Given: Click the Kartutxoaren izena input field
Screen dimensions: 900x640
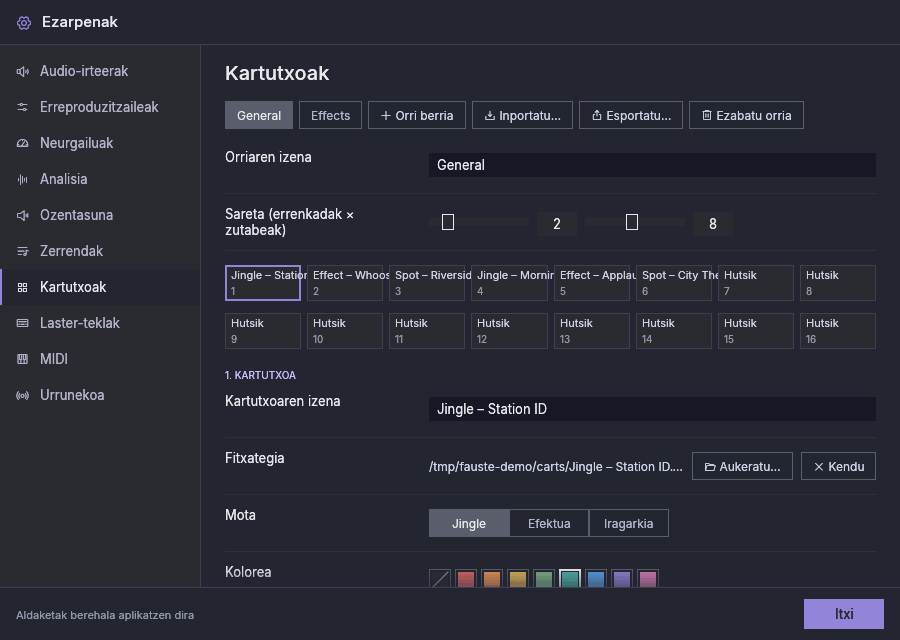Looking at the screenshot, I should [652, 409].
